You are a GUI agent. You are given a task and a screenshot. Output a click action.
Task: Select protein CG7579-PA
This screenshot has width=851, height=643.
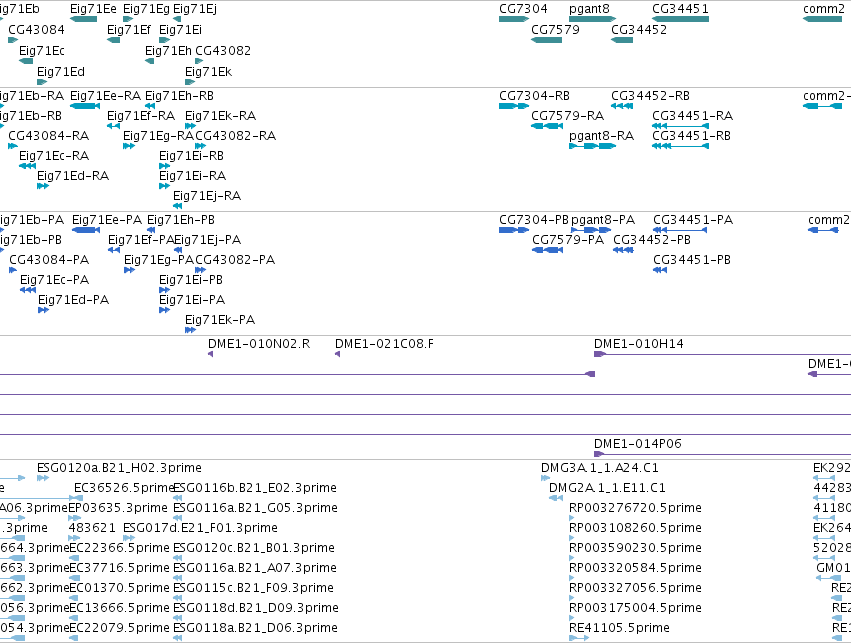tap(568, 240)
